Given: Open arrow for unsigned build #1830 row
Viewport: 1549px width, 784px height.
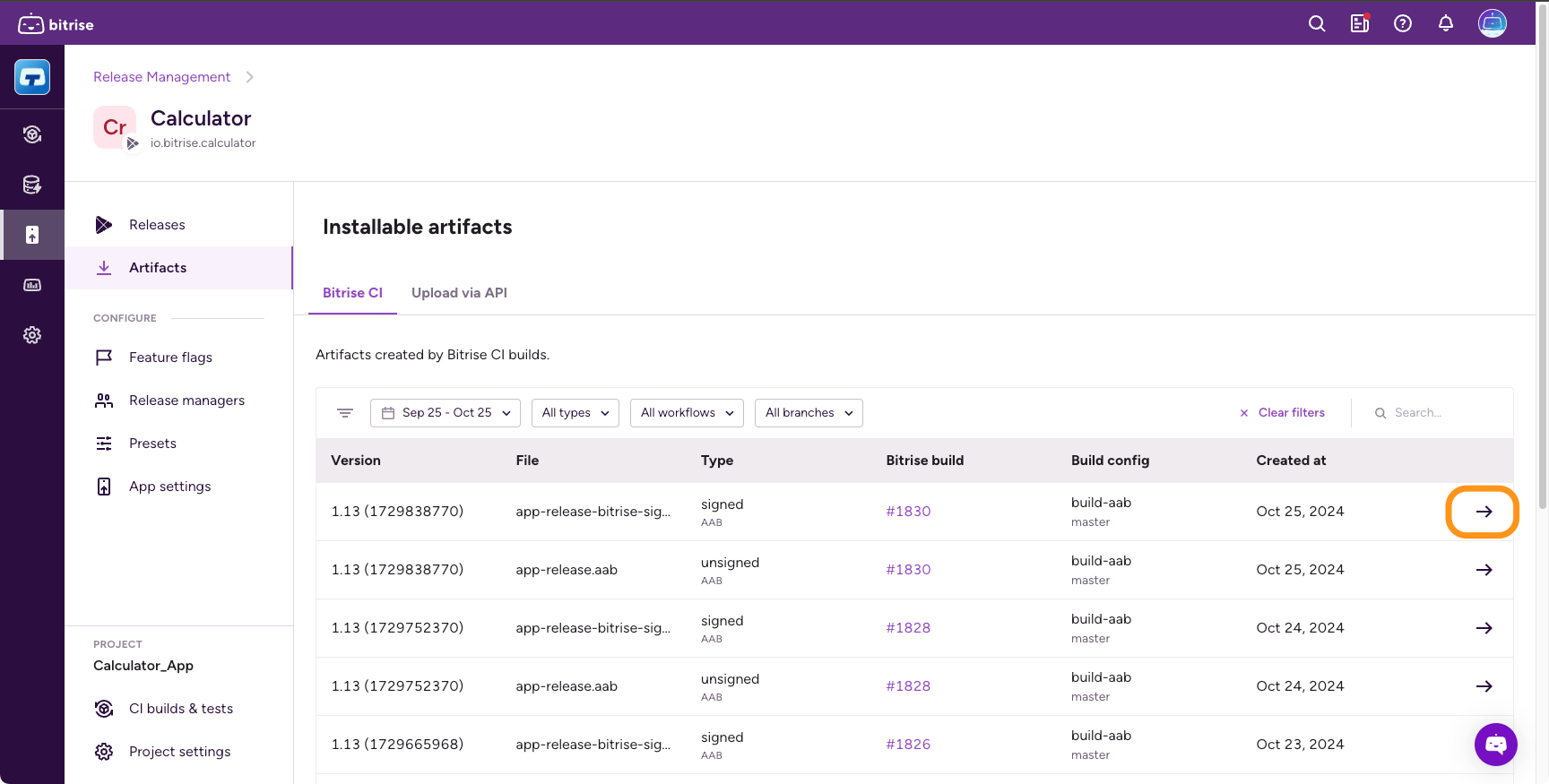Looking at the screenshot, I should (1484, 570).
